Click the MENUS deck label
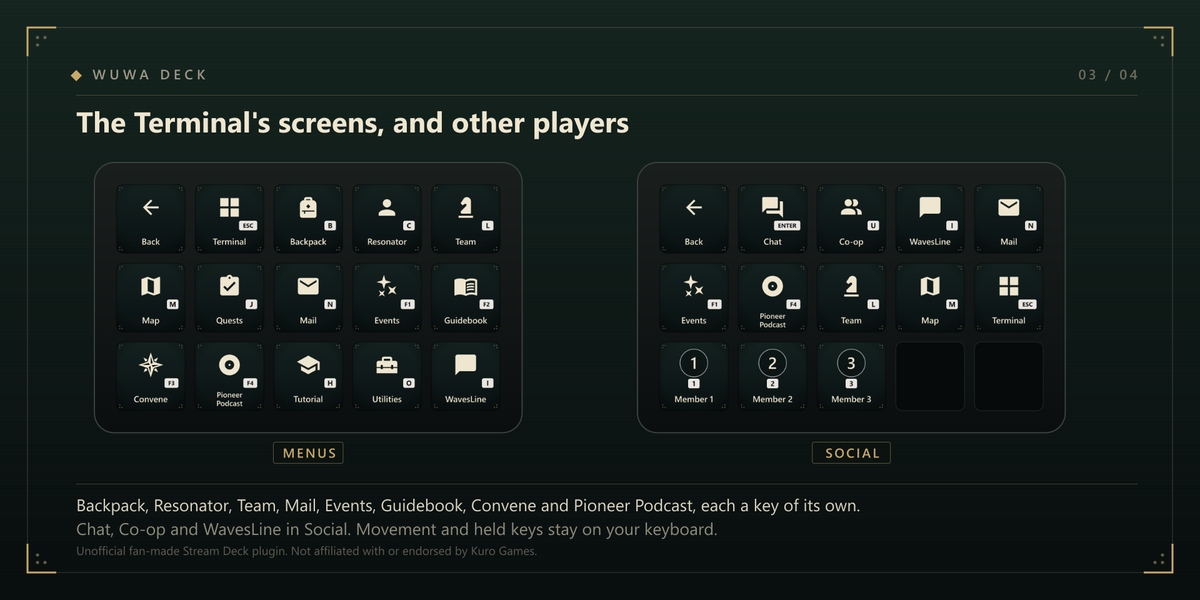This screenshot has width=1200, height=600. click(x=308, y=453)
